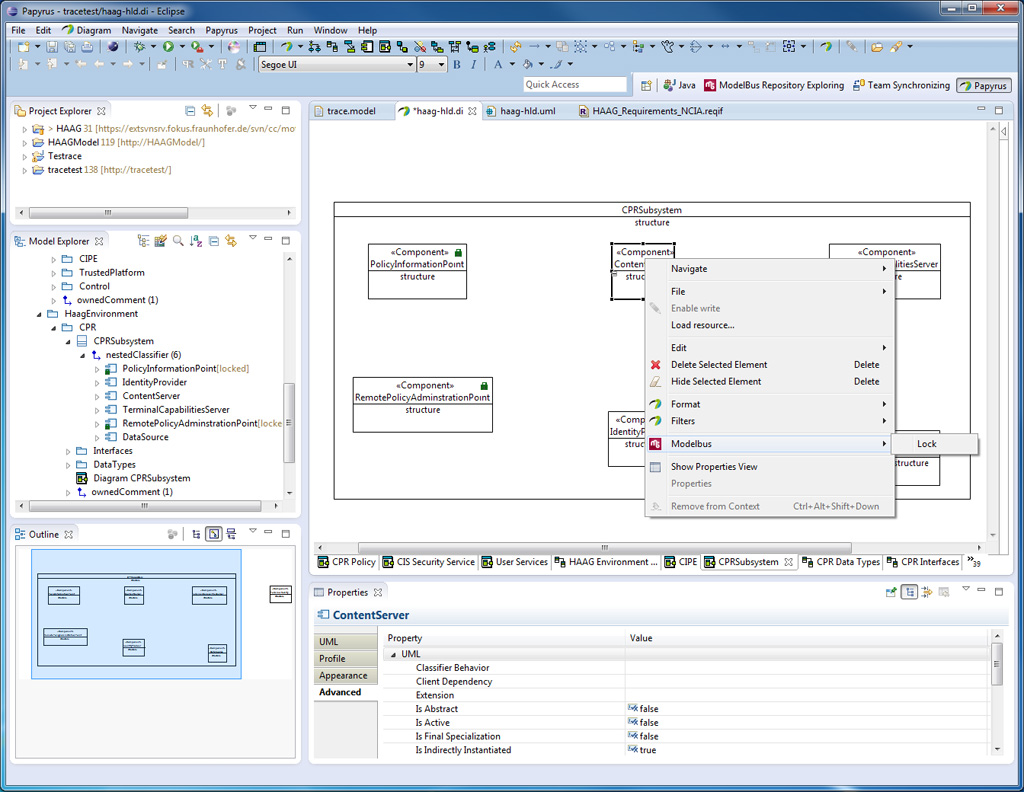
Task: Select DataSource in Model Explorer tree
Action: tap(145, 437)
